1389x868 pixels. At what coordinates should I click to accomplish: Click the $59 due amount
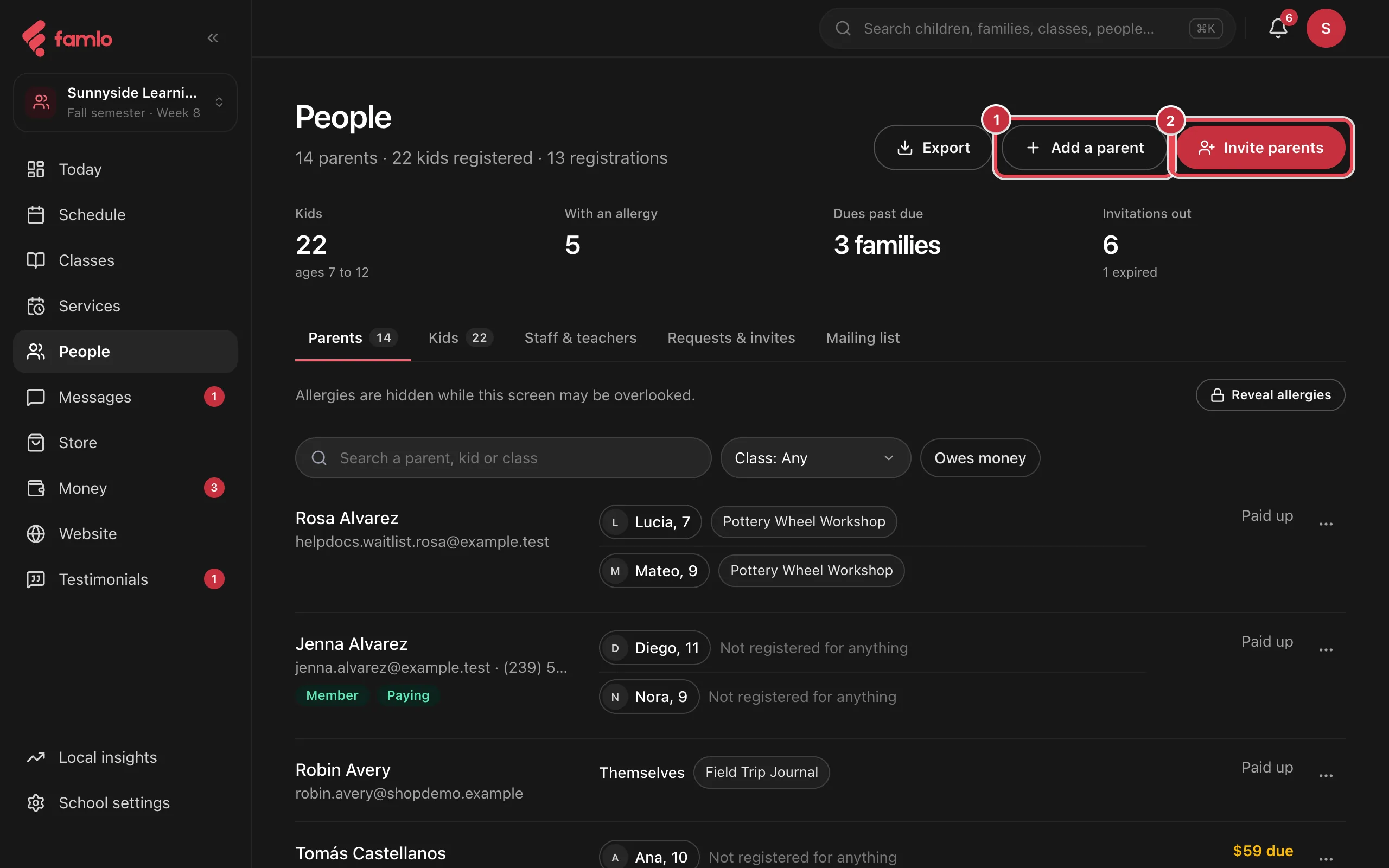(1263, 851)
